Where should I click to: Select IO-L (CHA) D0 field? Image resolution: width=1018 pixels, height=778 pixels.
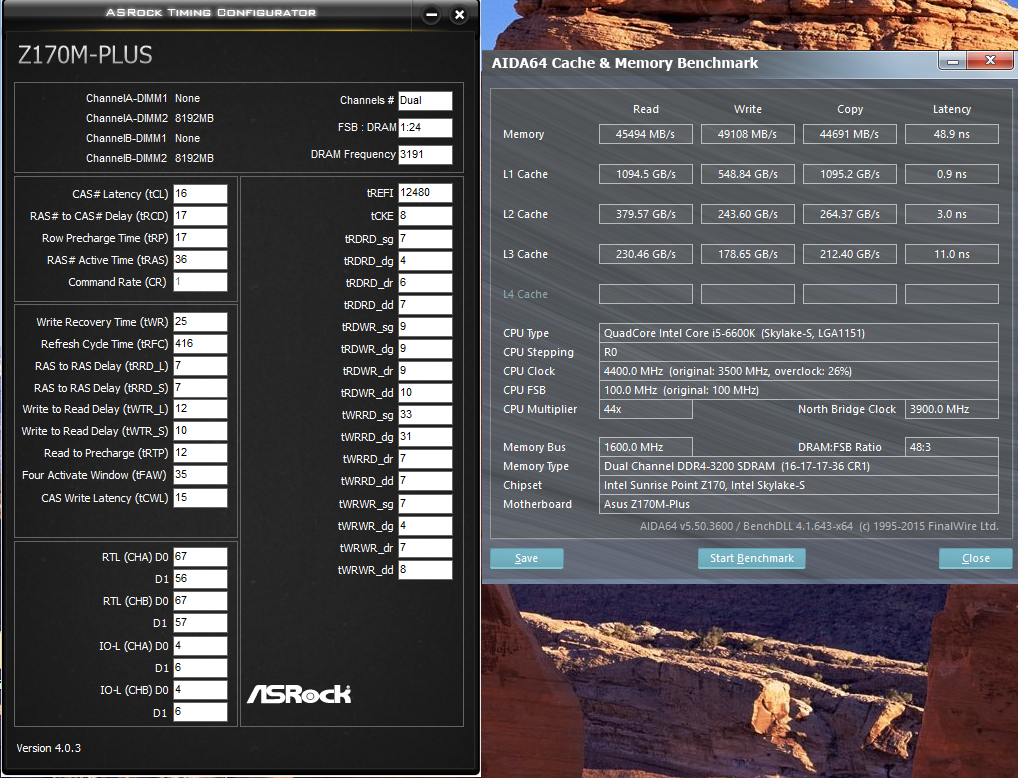coord(200,646)
